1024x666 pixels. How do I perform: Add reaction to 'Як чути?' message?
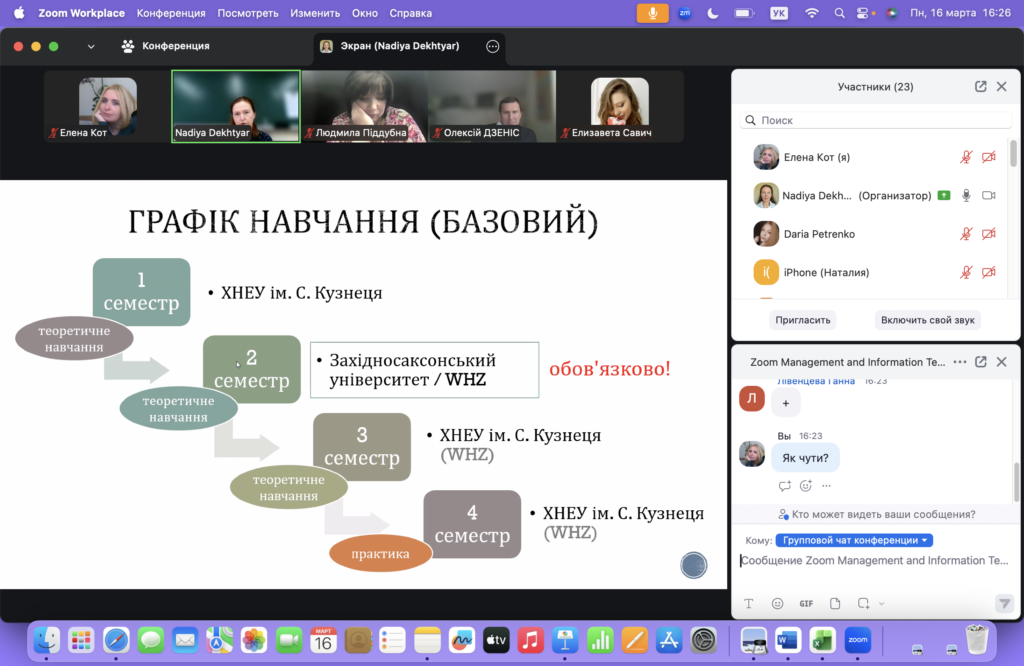click(806, 486)
